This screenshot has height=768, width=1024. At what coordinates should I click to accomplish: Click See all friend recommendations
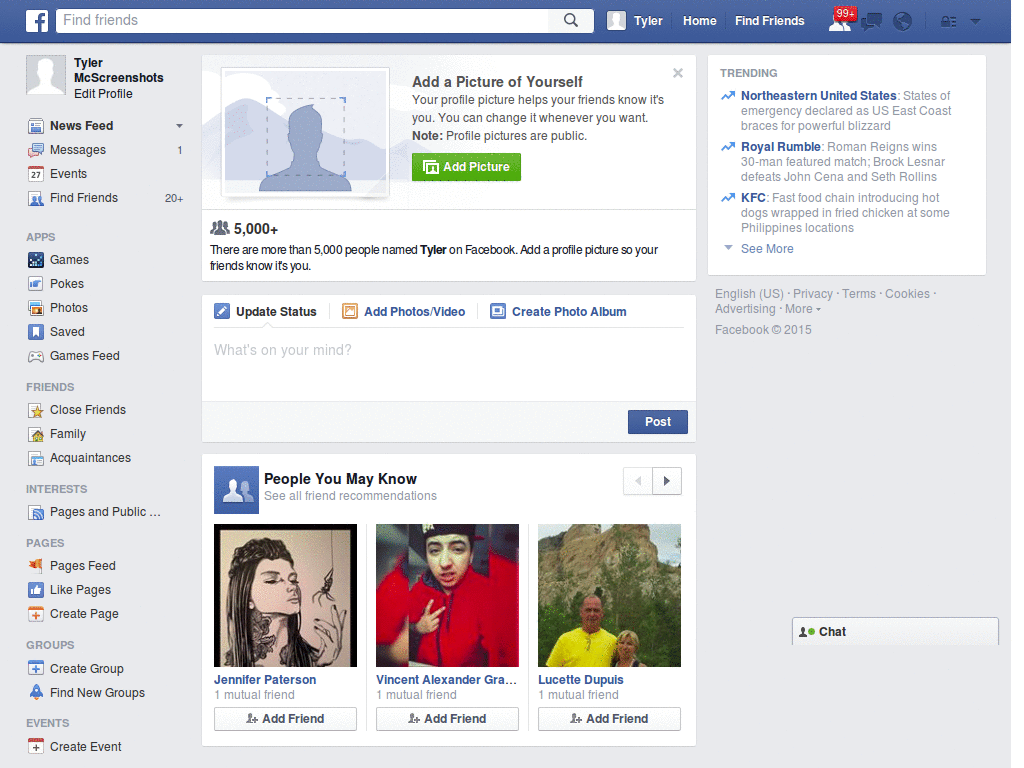[x=350, y=496]
